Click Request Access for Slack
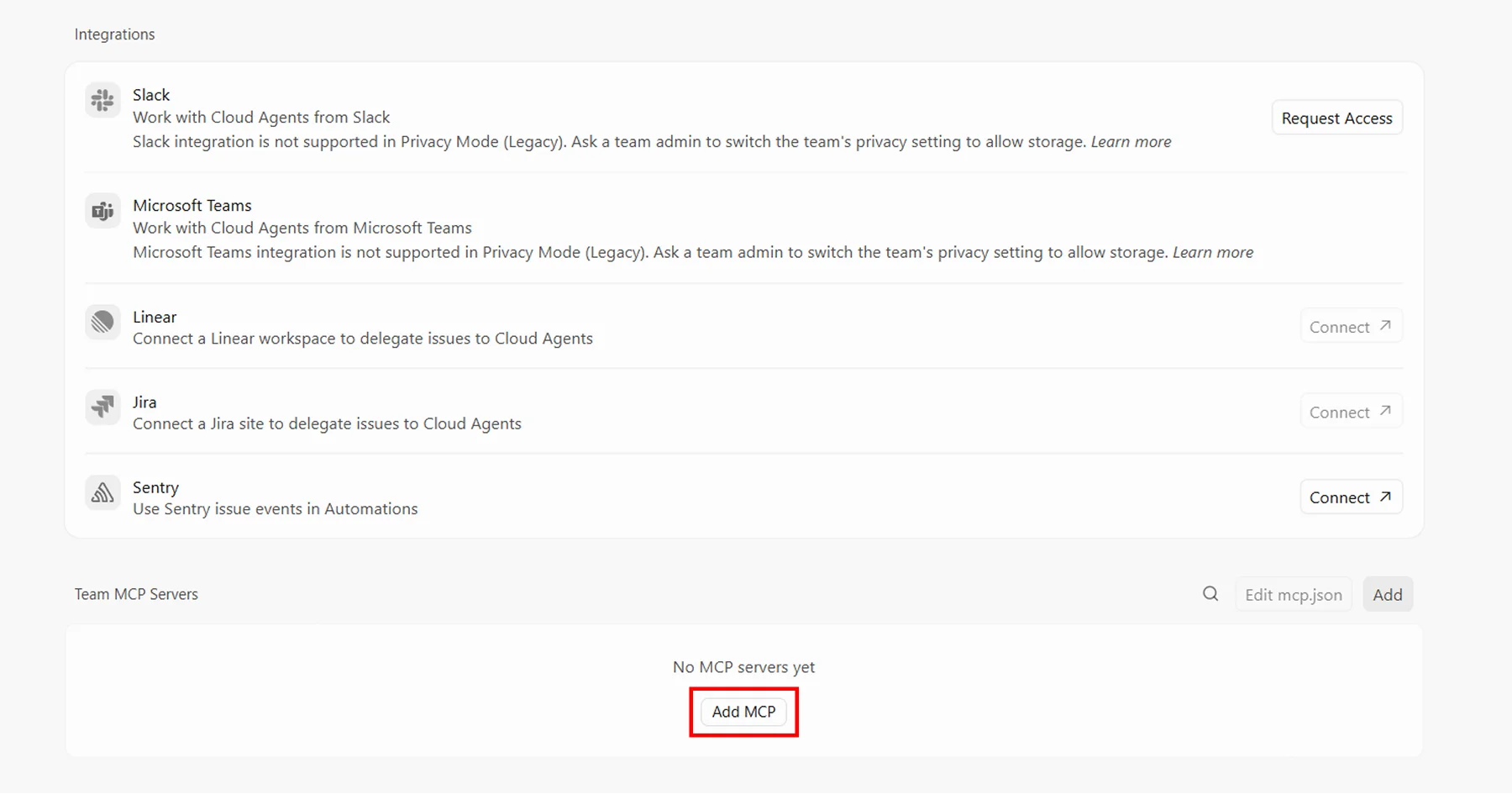The image size is (1512, 794). (x=1336, y=118)
